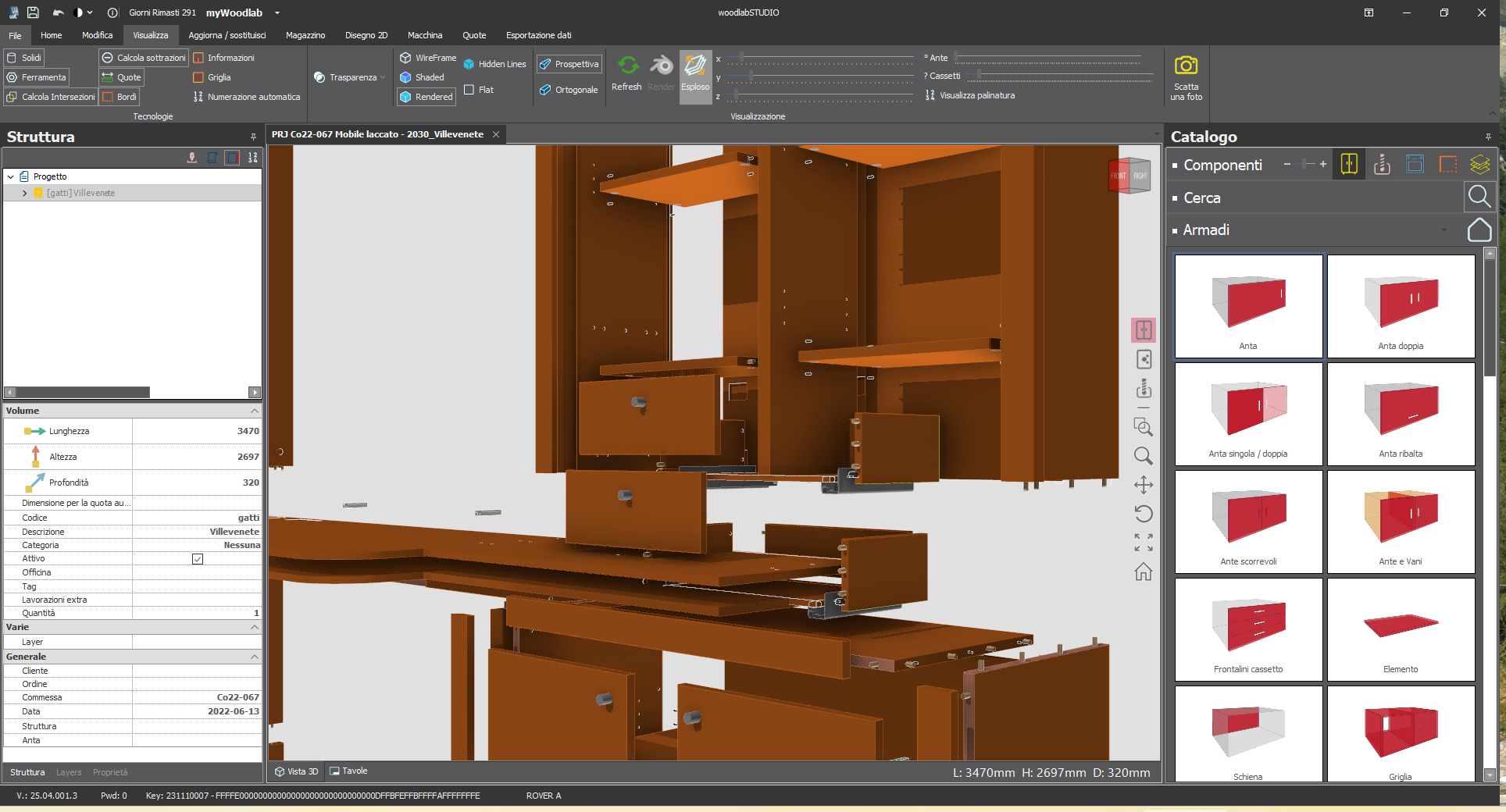Screen dimensions: 1506x812
Task: Toggle Prospettiva projection mode
Action: pyautogui.click(x=569, y=63)
